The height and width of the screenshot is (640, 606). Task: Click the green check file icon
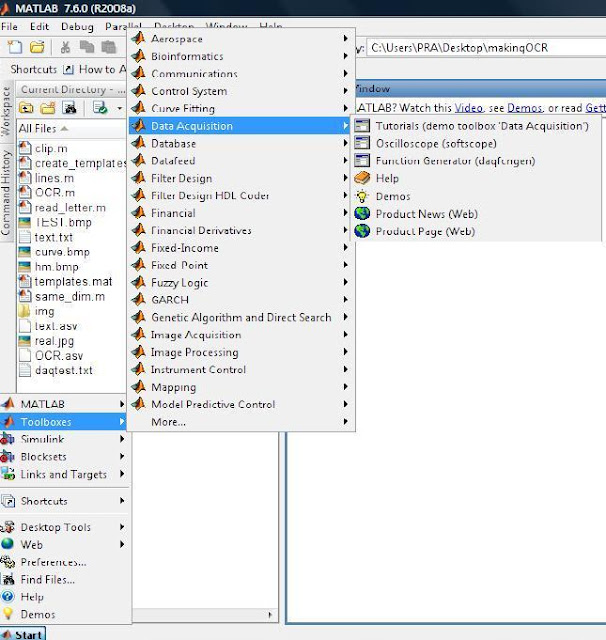[100, 108]
